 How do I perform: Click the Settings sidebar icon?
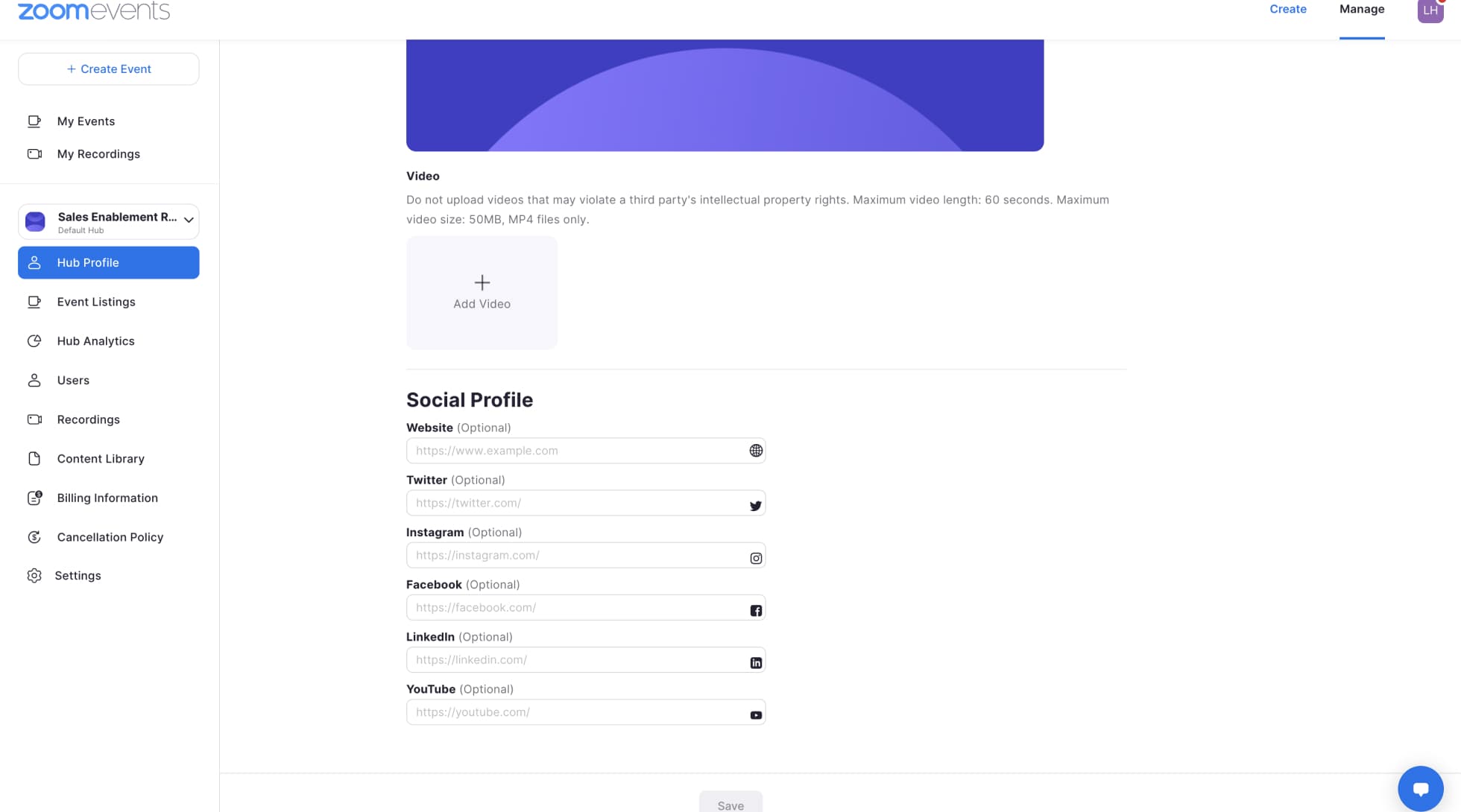34,576
